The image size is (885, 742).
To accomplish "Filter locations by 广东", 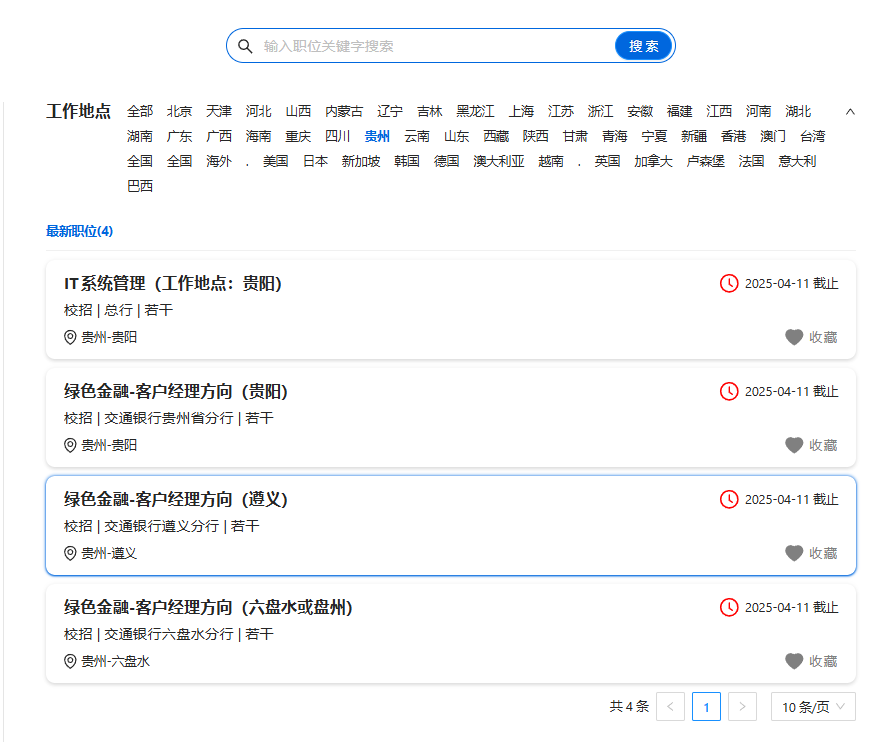I will 179,137.
